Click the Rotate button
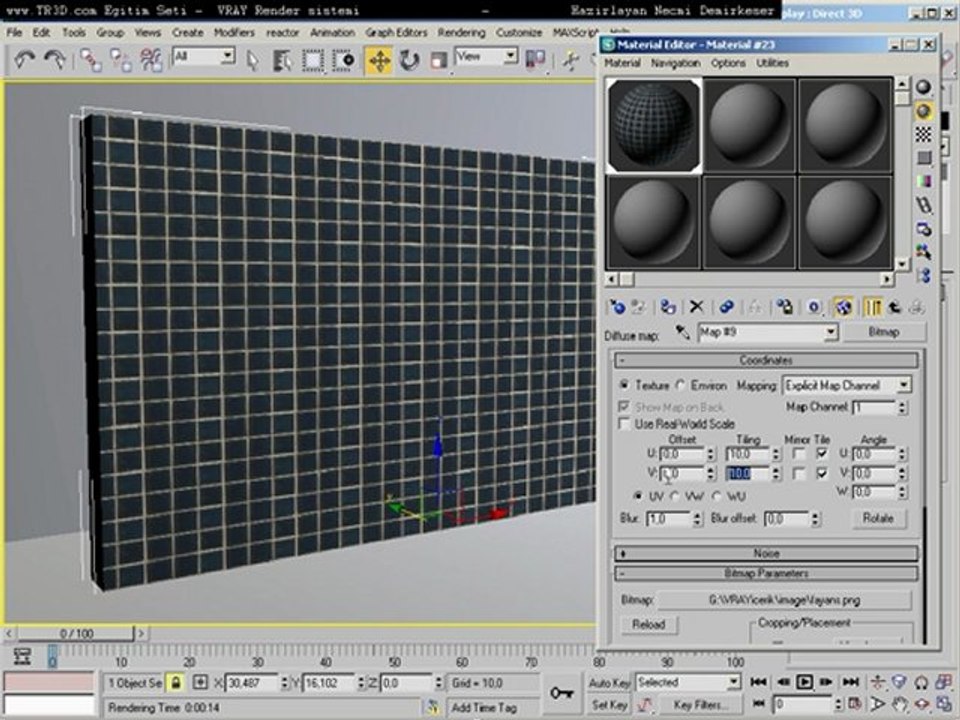Viewport: 960px width, 720px height. pyautogui.click(x=878, y=519)
